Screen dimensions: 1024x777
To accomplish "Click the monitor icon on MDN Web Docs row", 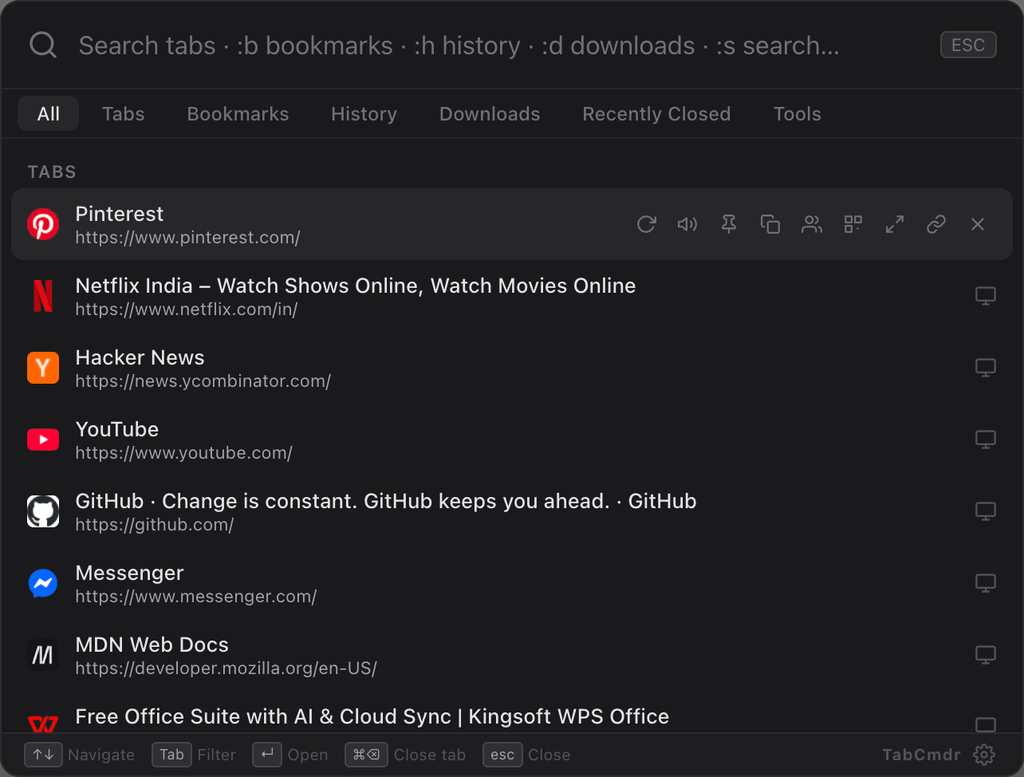I will pyautogui.click(x=985, y=655).
